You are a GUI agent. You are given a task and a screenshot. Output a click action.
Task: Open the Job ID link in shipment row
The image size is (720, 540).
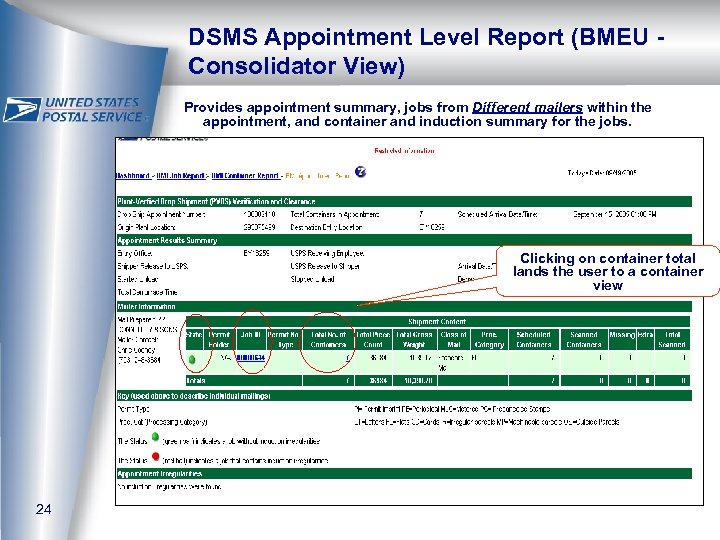point(250,357)
